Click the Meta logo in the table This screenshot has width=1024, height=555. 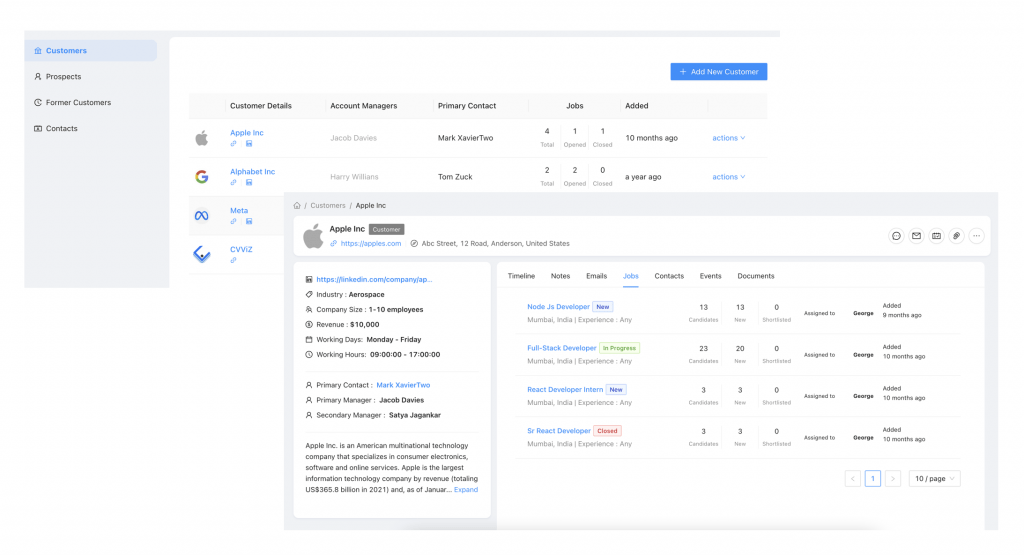[x=202, y=215]
